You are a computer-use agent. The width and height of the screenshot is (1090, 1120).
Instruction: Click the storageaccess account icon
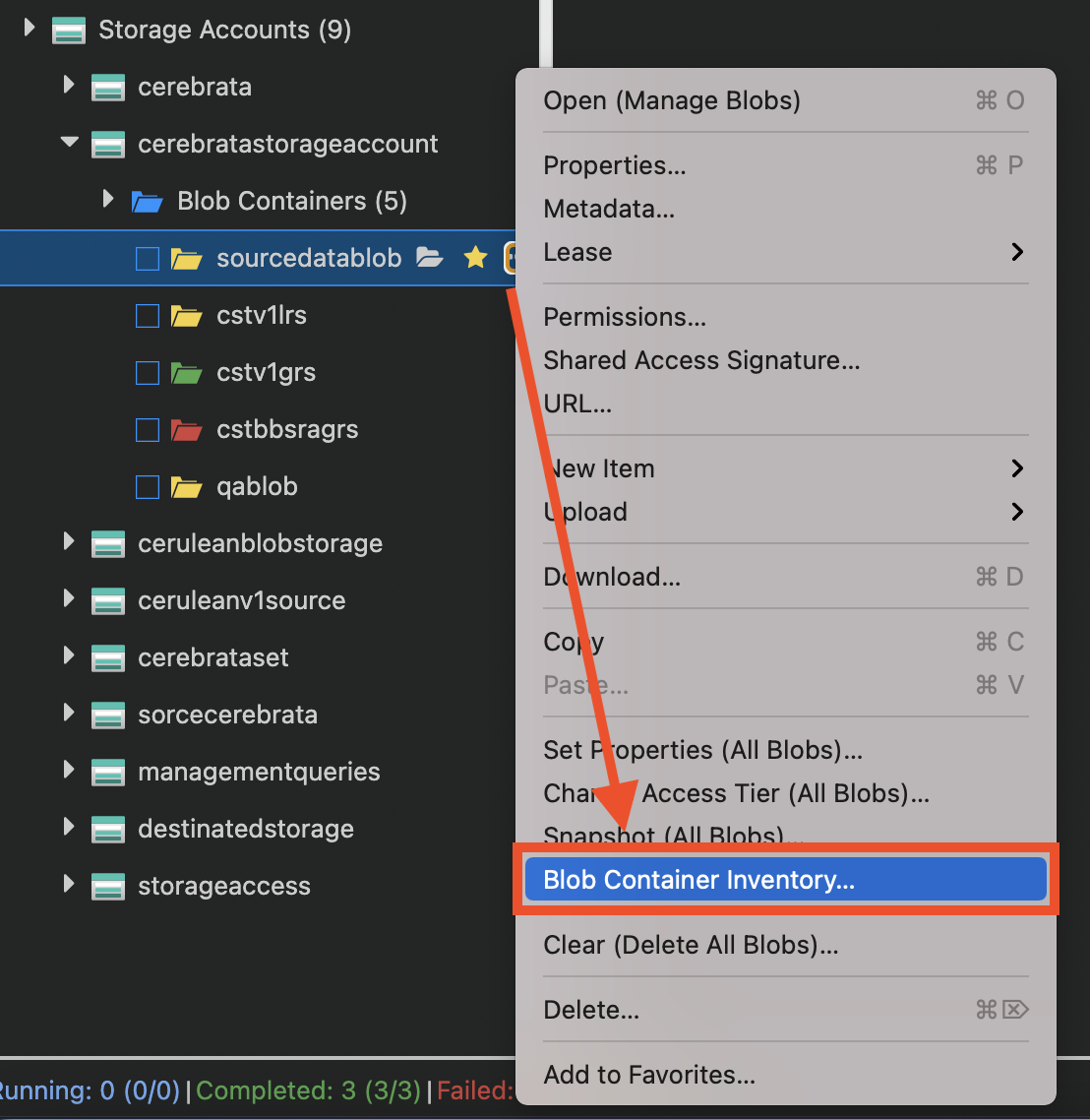(x=108, y=886)
